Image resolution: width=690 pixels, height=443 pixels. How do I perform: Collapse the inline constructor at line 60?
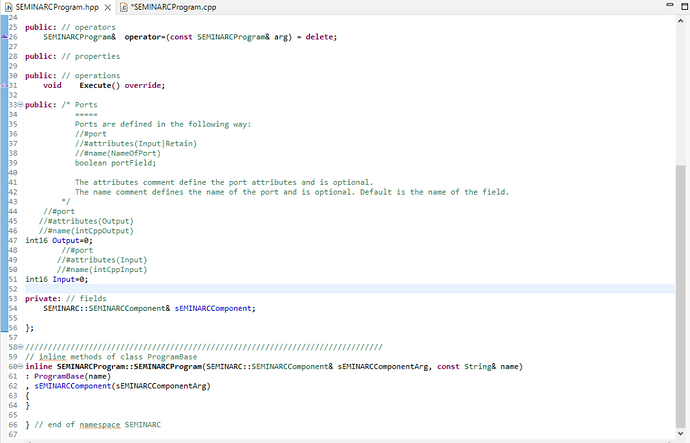point(20,366)
